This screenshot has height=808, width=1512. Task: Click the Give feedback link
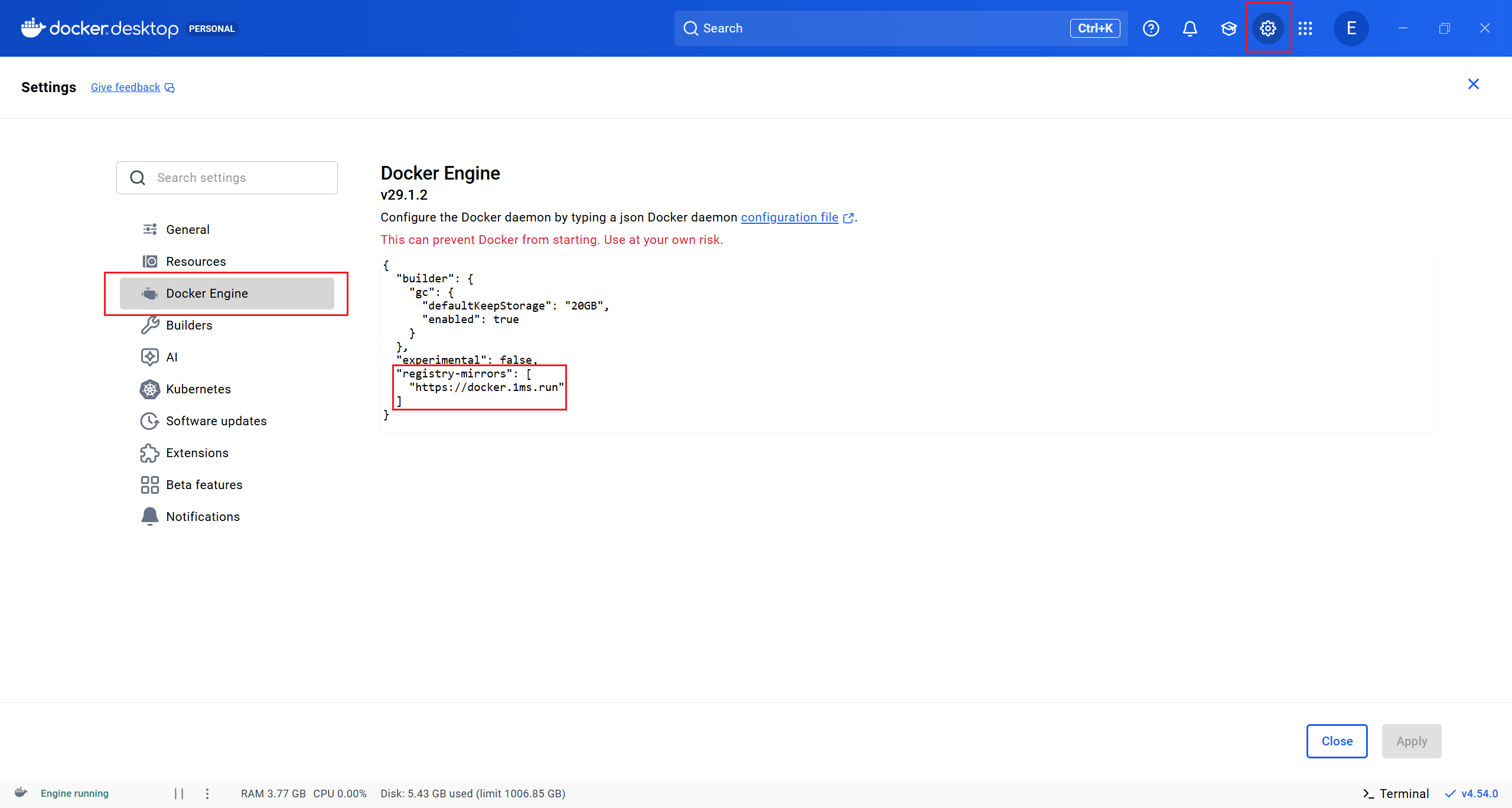click(126, 87)
